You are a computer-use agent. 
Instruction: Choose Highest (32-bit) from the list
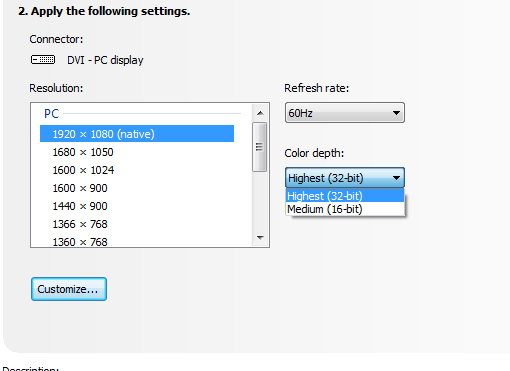pos(345,196)
